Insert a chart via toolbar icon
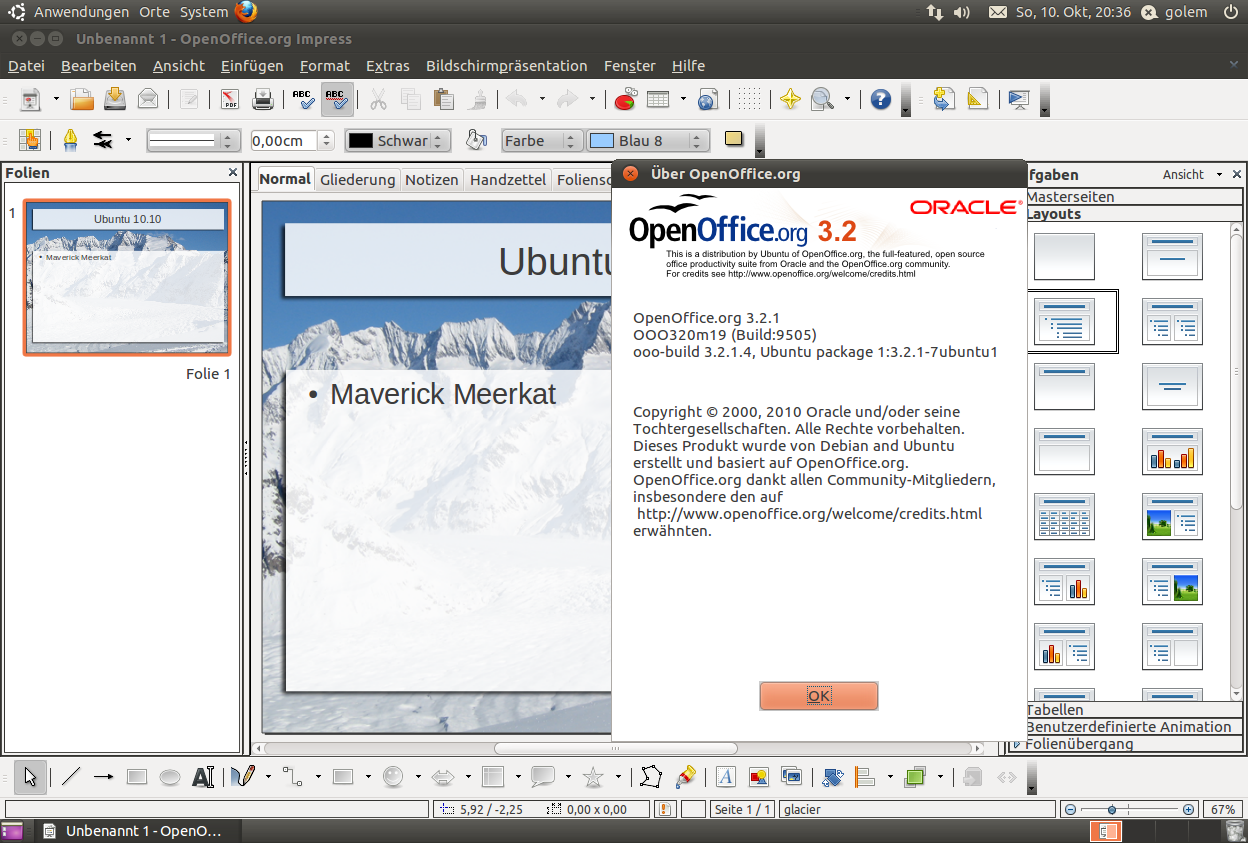Image resolution: width=1248 pixels, height=843 pixels. [x=625, y=99]
